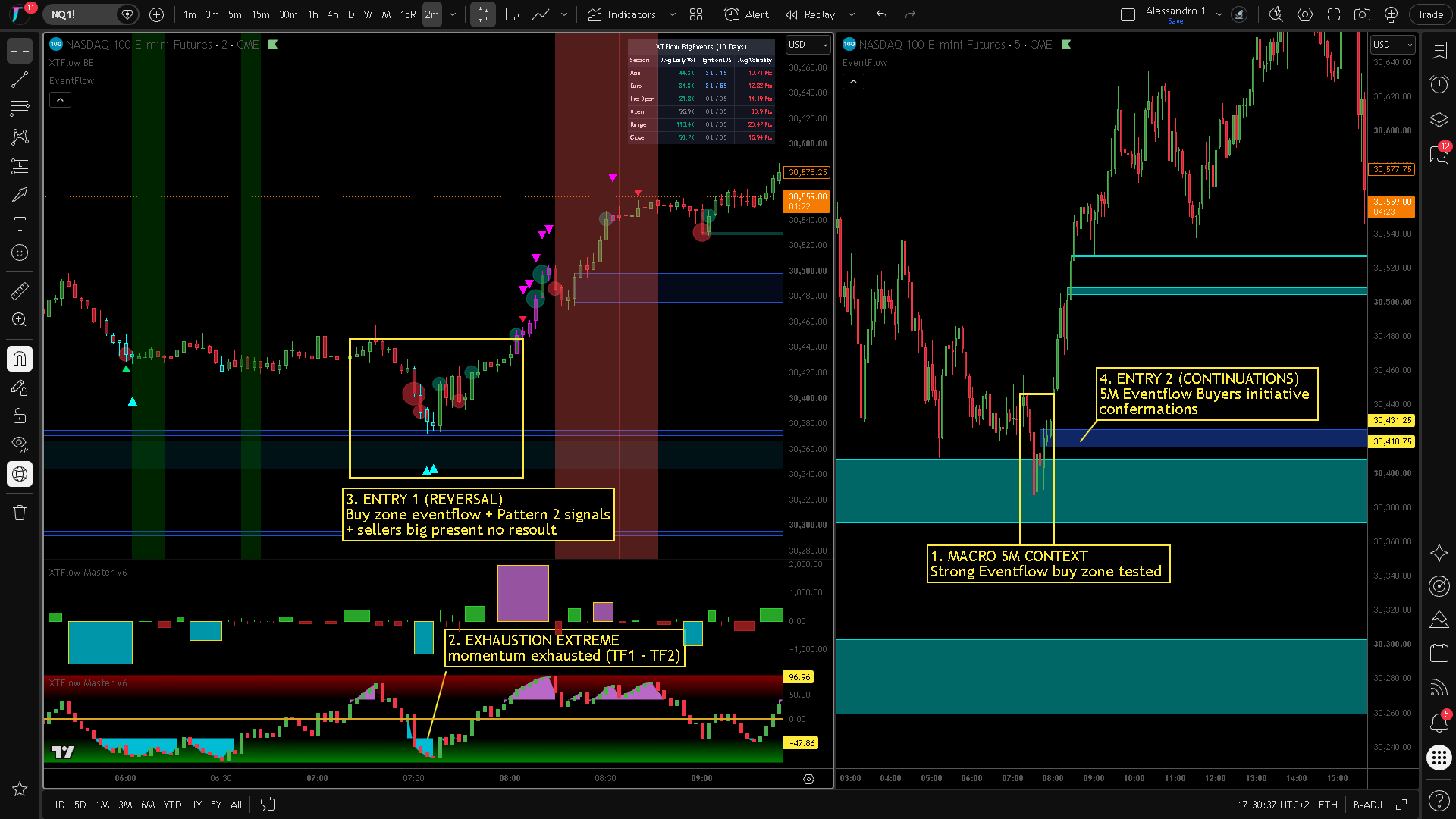The image size is (1456, 819).
Task: Remove drawings with the trash icon
Action: click(20, 513)
